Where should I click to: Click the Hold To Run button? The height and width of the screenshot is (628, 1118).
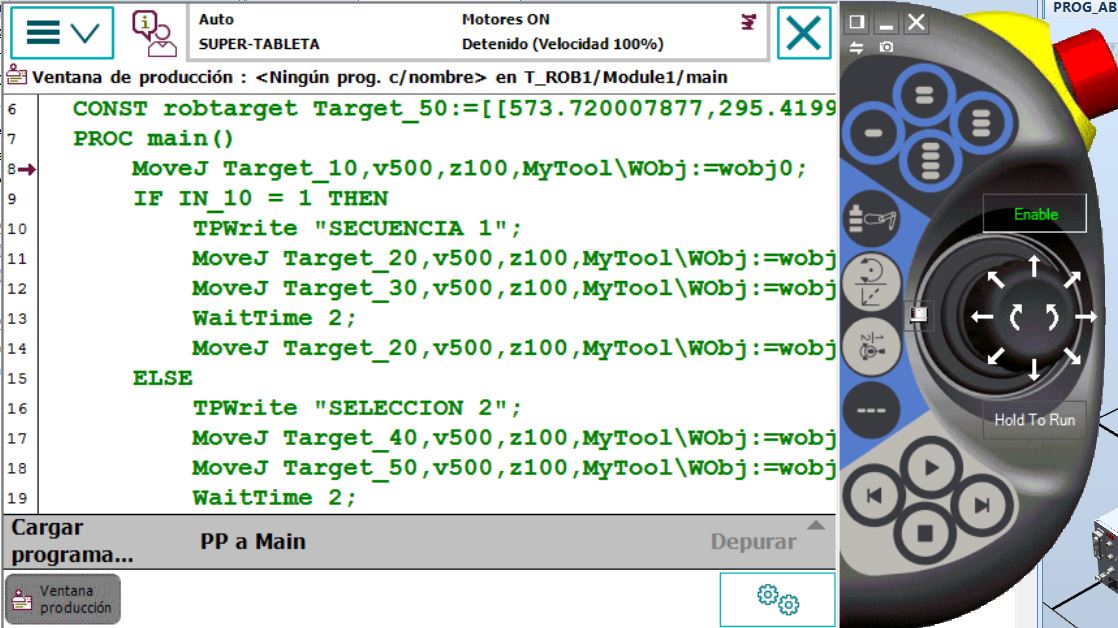(1035, 420)
